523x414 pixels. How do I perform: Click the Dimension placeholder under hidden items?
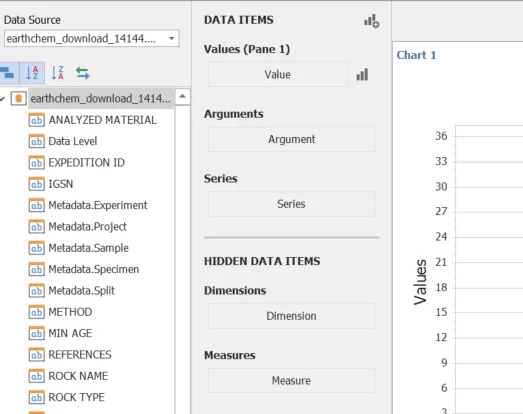(292, 316)
